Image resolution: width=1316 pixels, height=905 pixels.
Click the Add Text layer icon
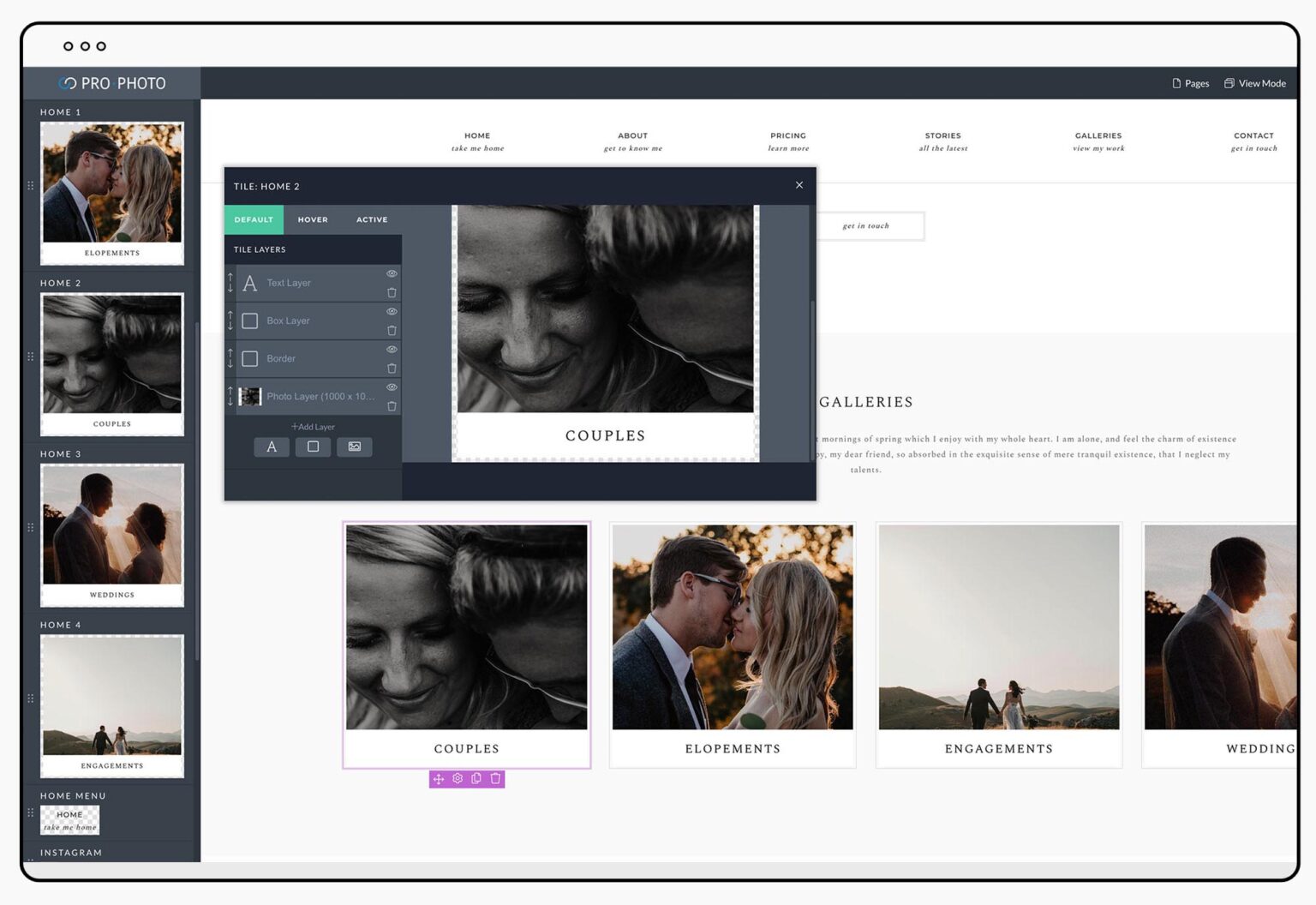coord(272,447)
